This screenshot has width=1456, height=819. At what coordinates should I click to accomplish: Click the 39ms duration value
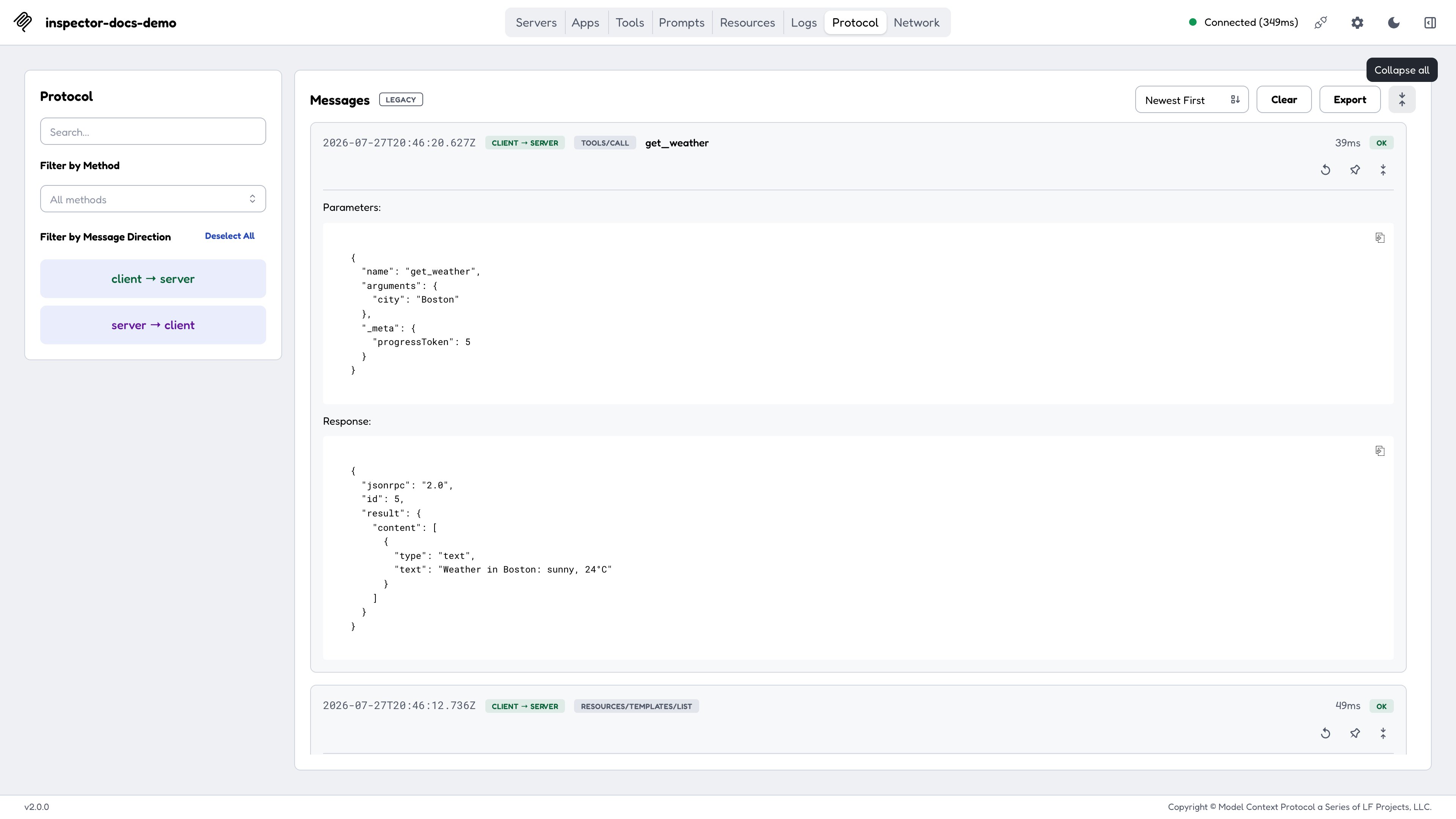pyautogui.click(x=1348, y=143)
